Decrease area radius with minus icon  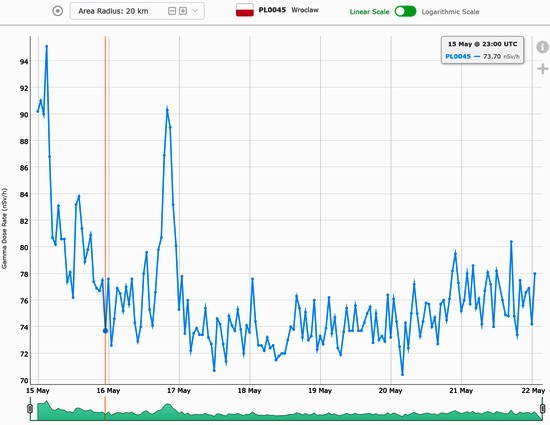point(172,11)
